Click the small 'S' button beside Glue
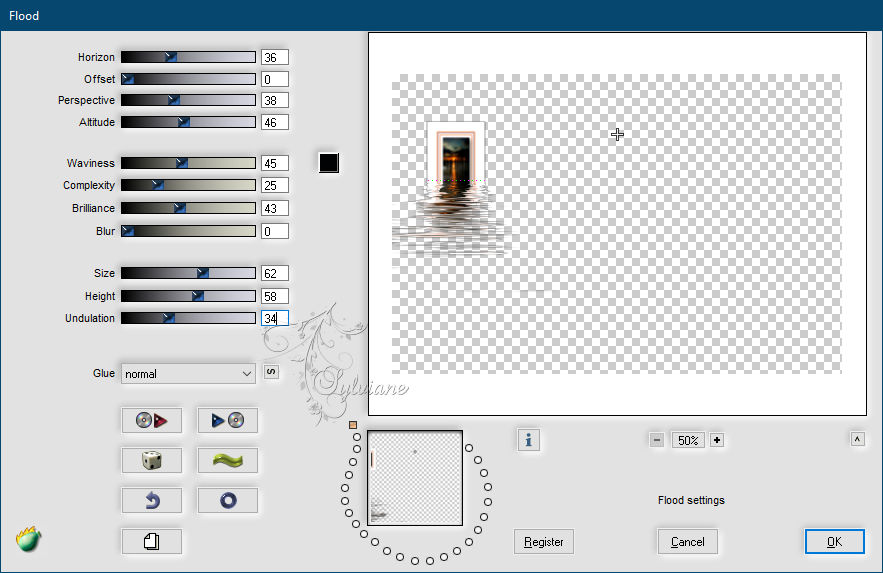Screen dimensions: 883x573 (x=271, y=372)
